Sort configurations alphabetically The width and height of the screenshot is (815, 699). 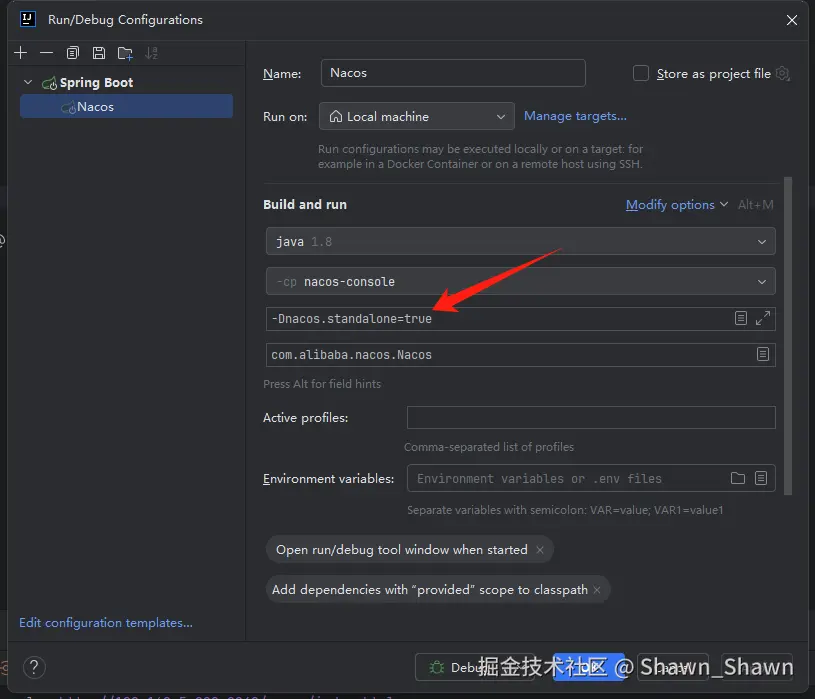coord(151,53)
